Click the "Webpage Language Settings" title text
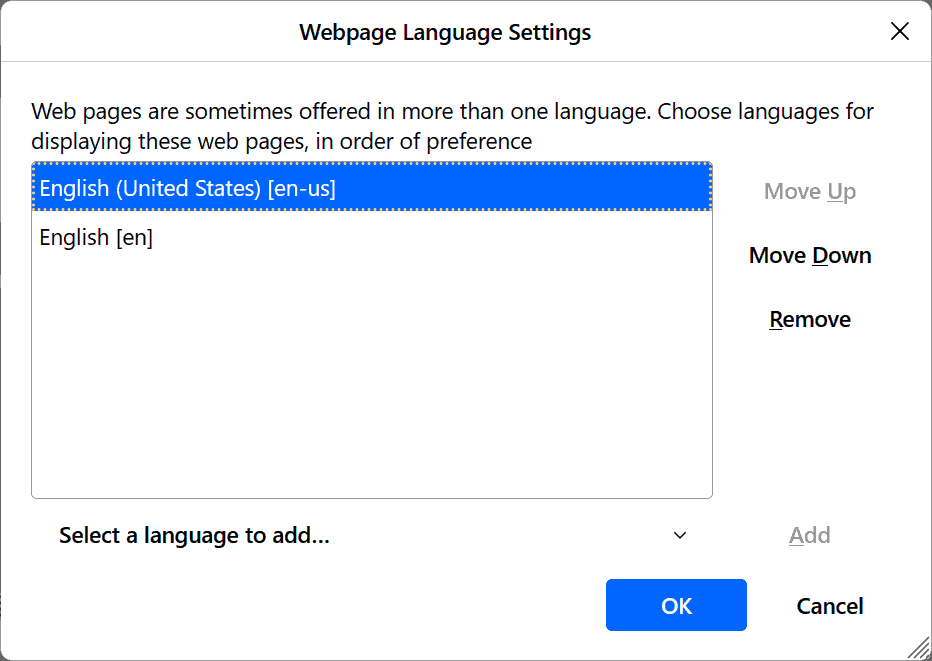 click(445, 32)
